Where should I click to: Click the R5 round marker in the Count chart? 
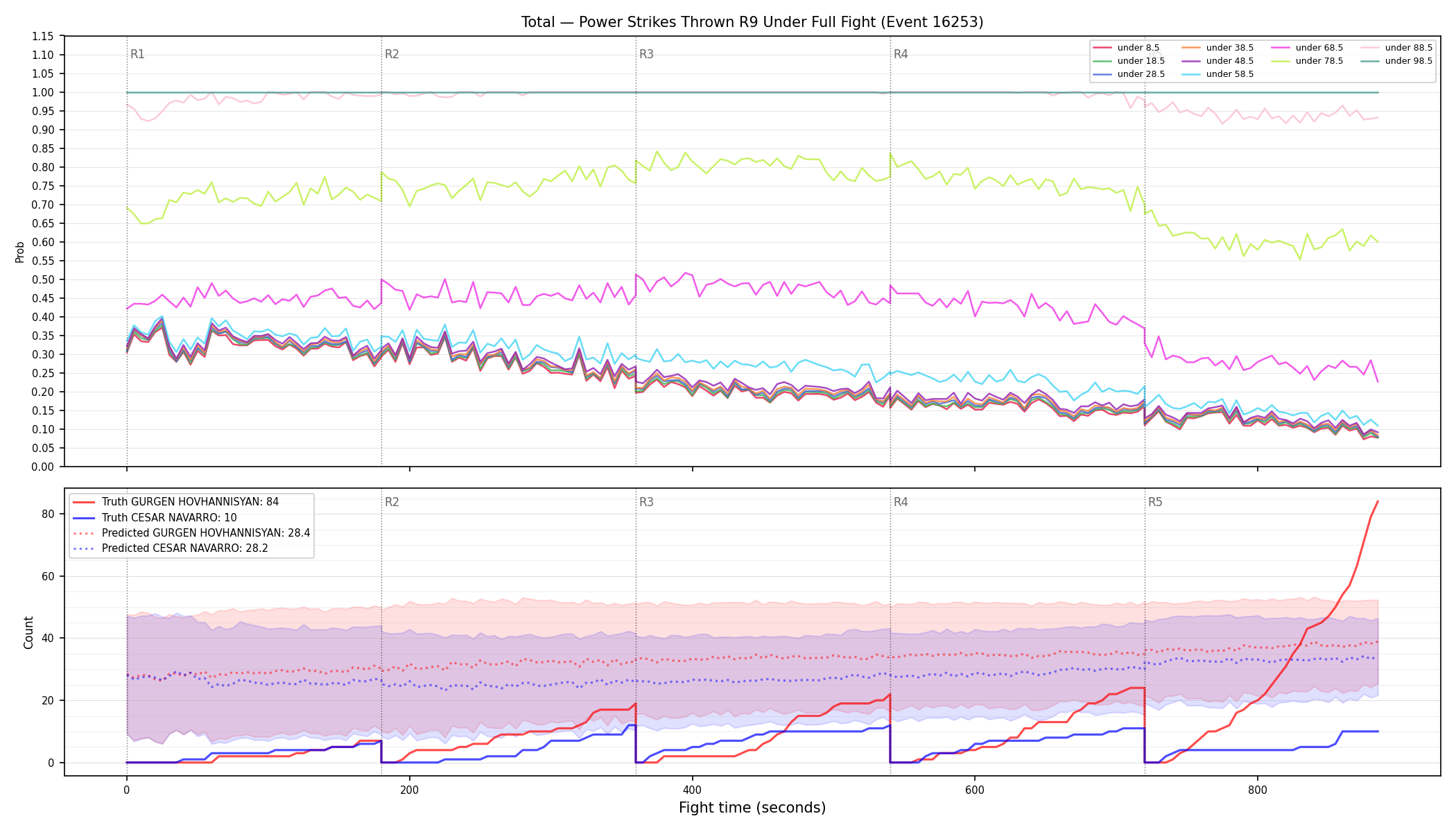click(x=1155, y=502)
